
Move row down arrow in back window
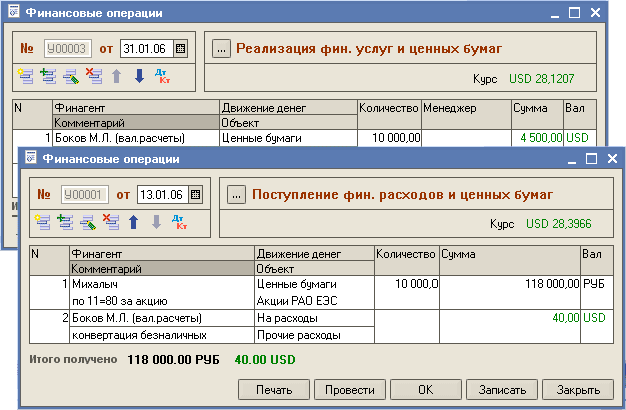pos(139,76)
